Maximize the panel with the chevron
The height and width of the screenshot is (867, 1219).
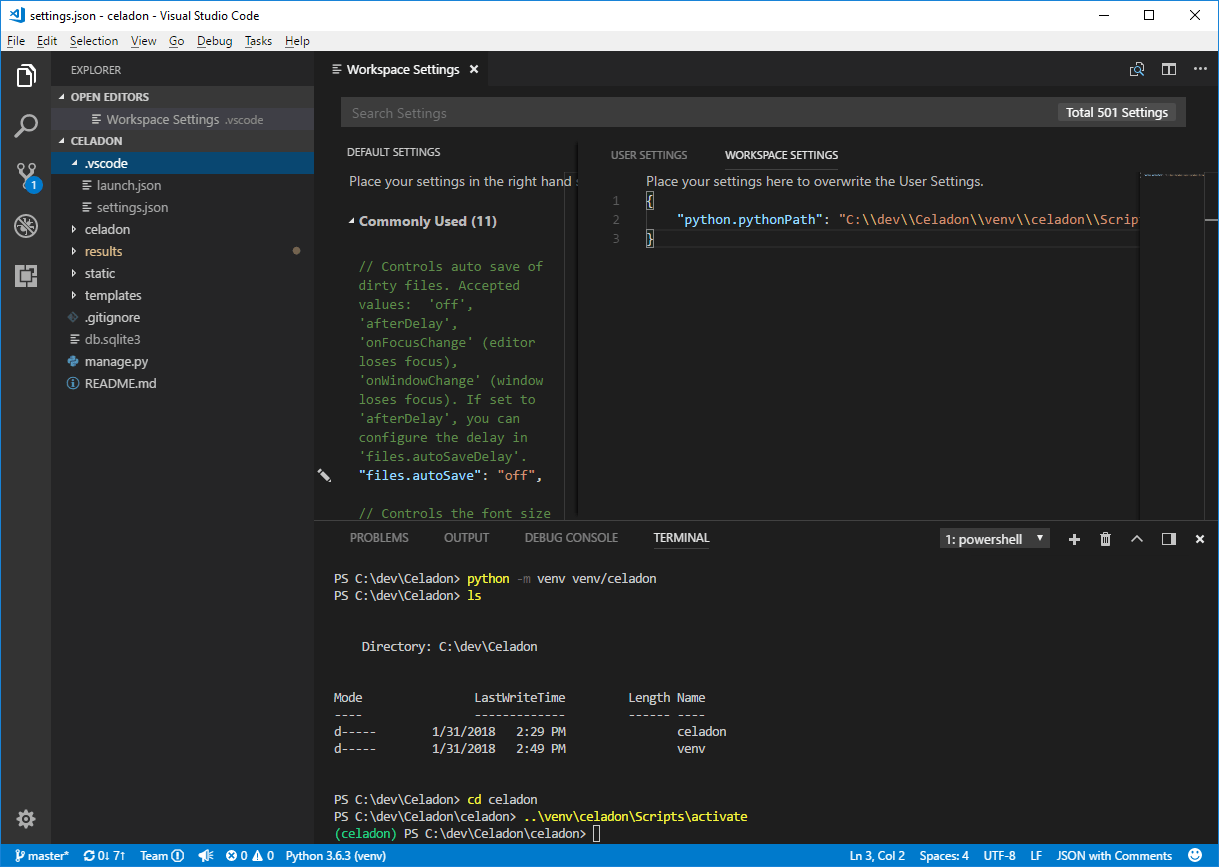tap(1137, 538)
